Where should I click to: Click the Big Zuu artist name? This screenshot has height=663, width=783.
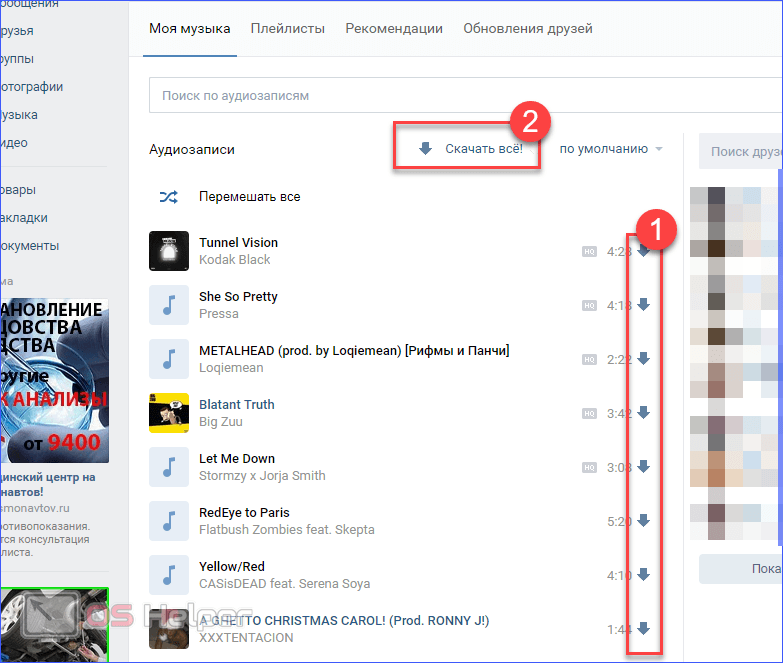[x=221, y=422]
